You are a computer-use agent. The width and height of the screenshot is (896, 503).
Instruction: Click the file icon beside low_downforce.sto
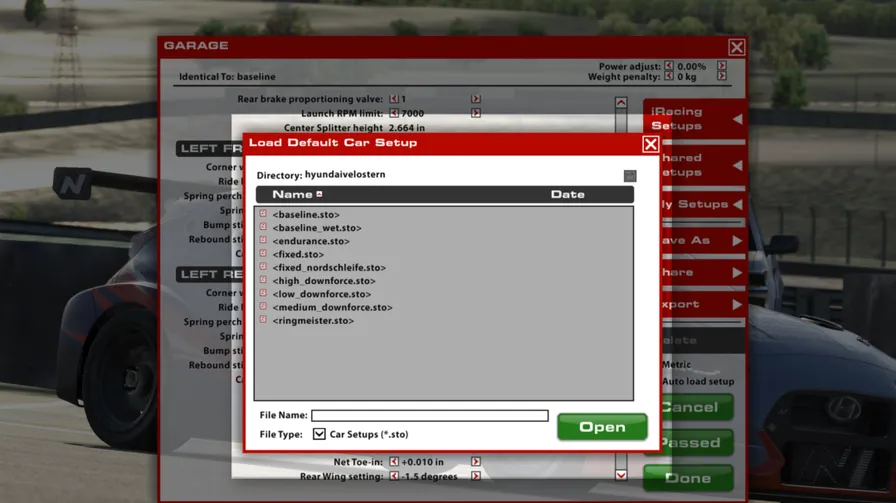[263, 293]
